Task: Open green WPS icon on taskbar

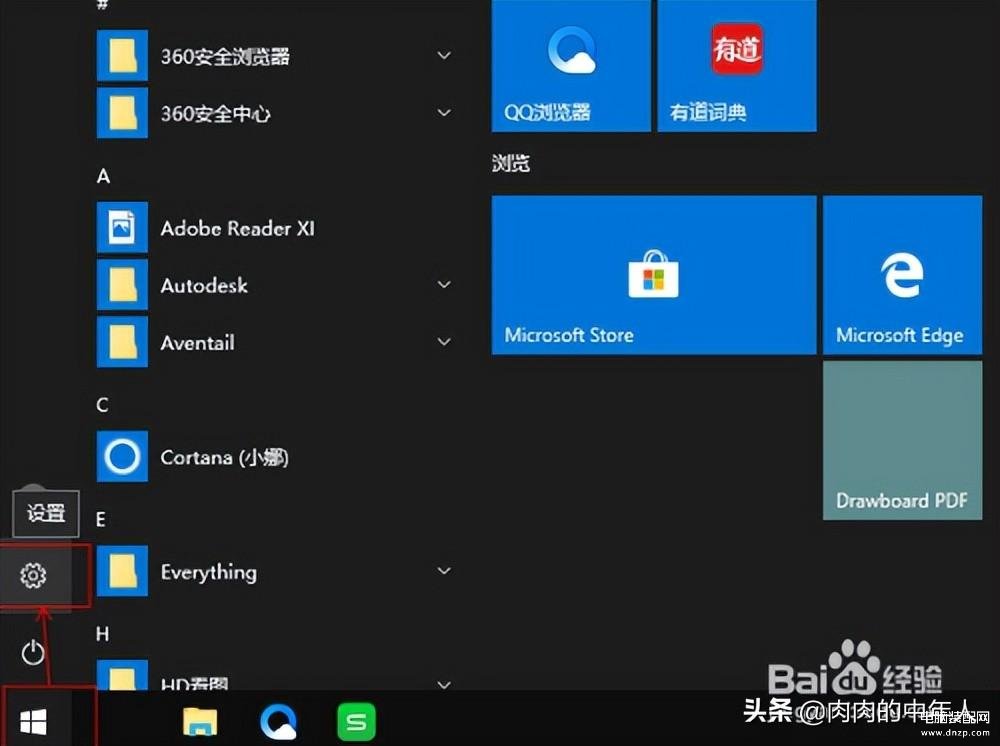Action: pos(355,720)
